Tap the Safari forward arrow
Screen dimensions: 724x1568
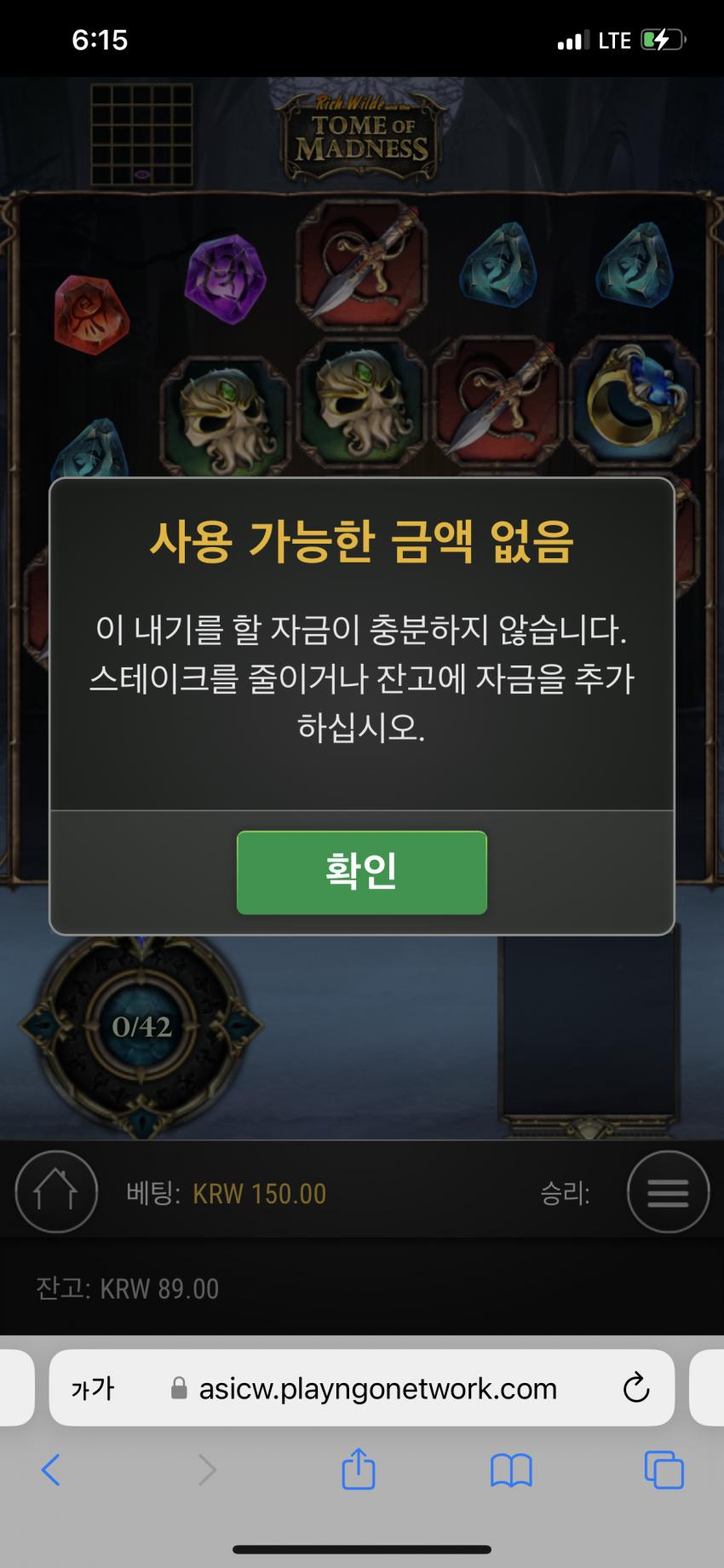tap(206, 1470)
